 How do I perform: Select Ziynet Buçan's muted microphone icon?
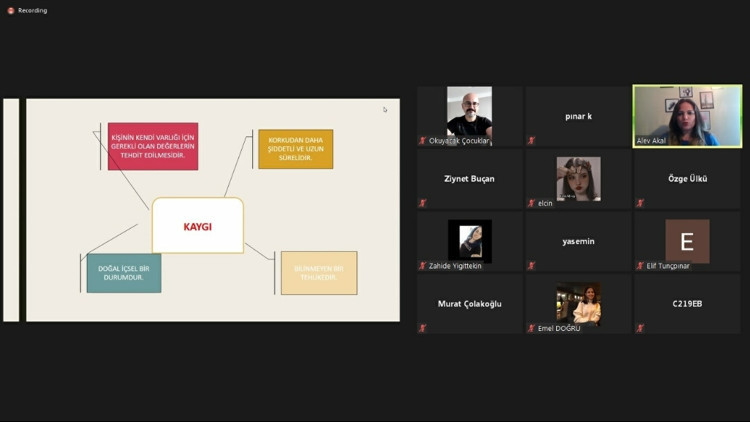pyautogui.click(x=423, y=203)
